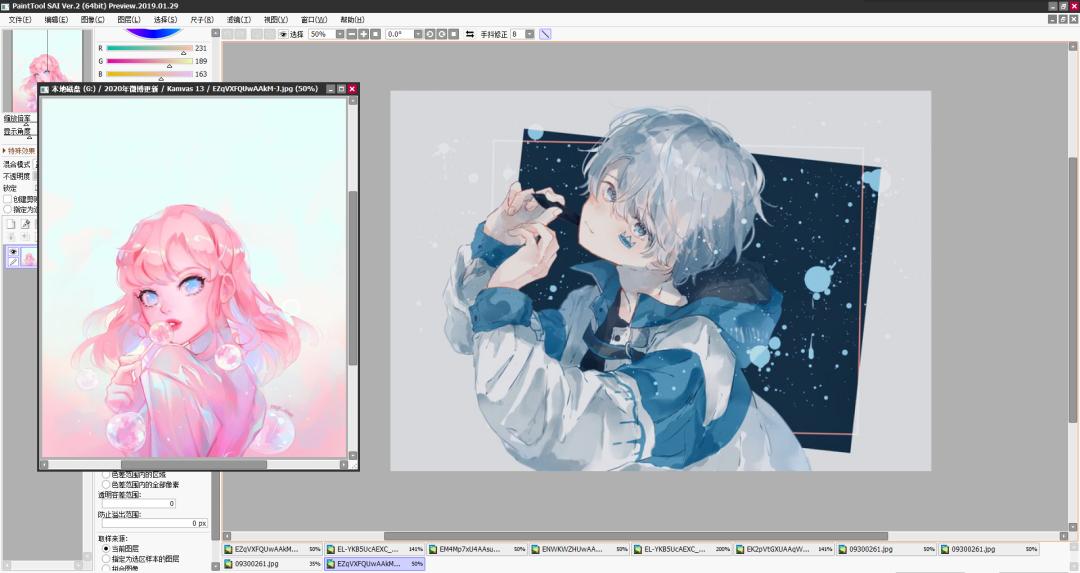Switch to the EK2pVtGXUAAqW tab

tap(785, 549)
